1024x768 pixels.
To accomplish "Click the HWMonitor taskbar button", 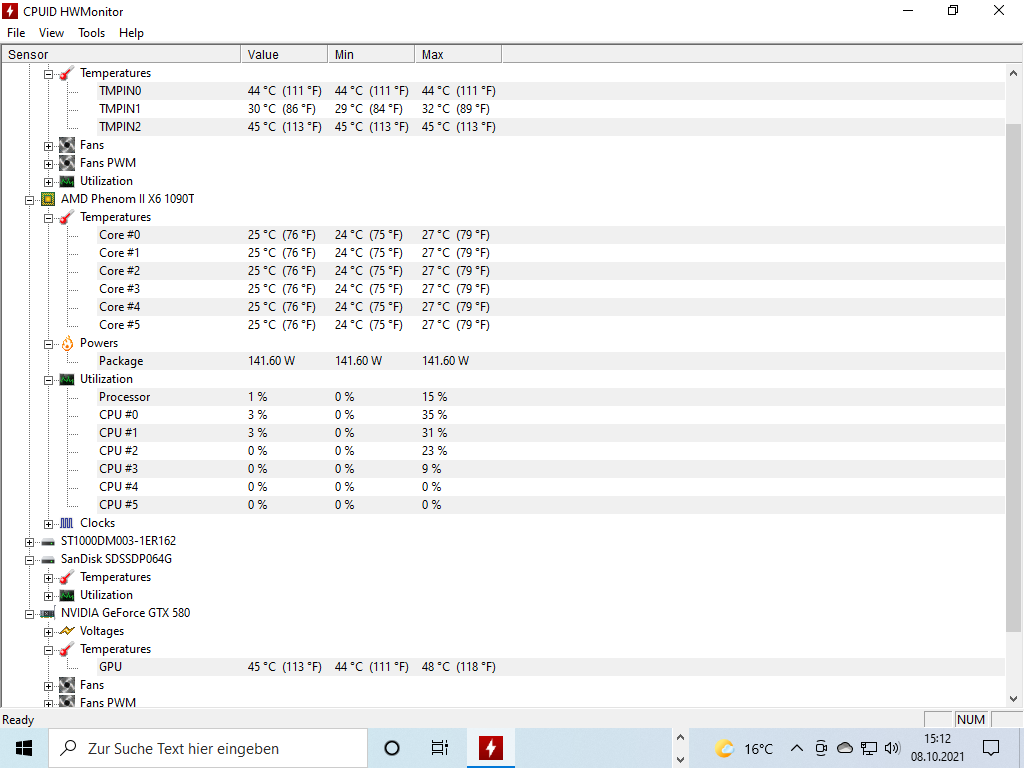I will tap(491, 748).
